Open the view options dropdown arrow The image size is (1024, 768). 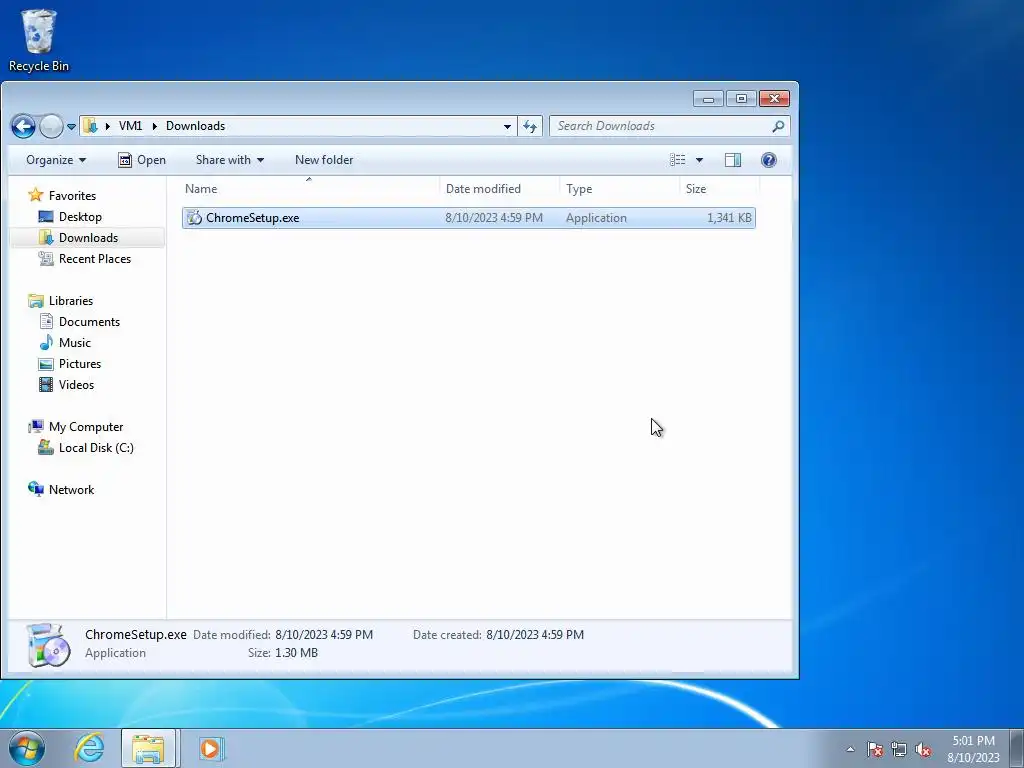[699, 160]
